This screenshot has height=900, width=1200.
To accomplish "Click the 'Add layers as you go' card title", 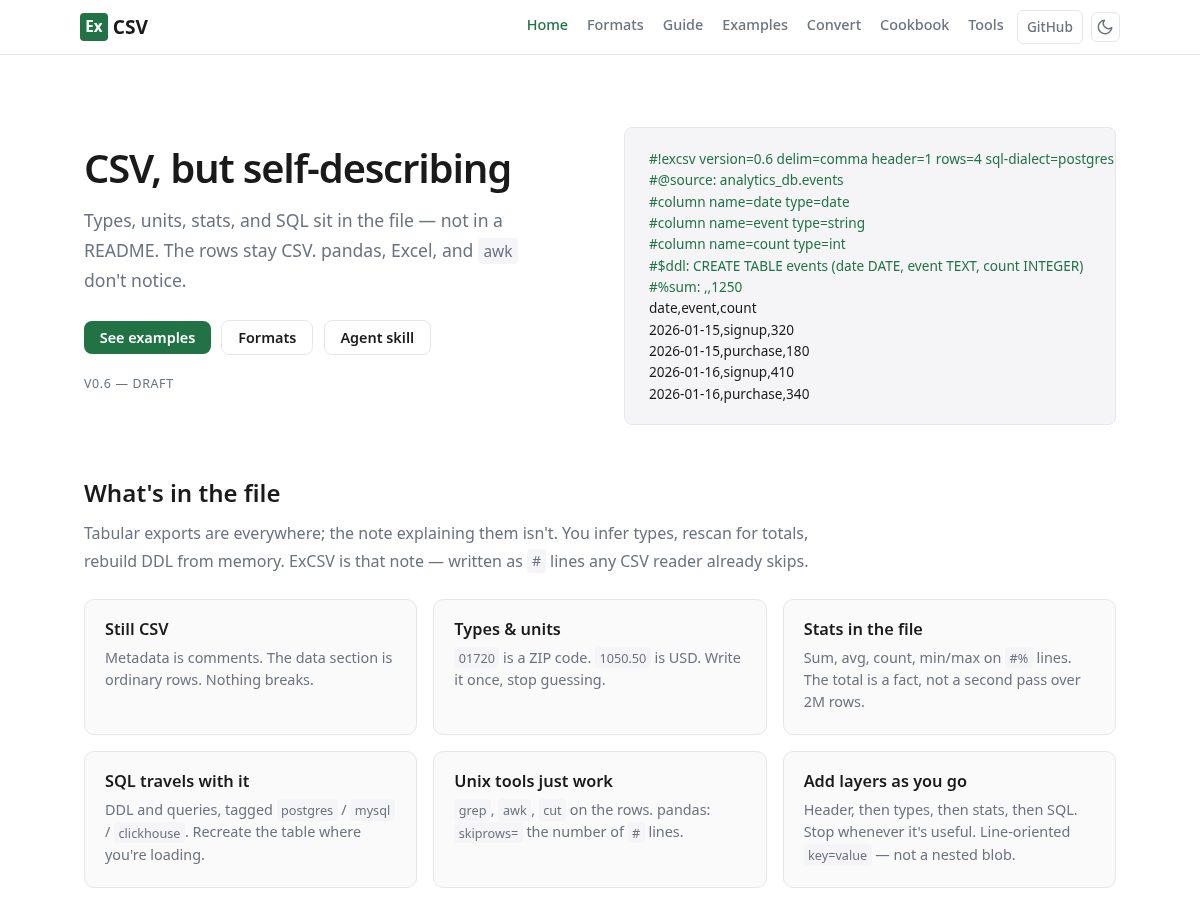I will pos(885,781).
